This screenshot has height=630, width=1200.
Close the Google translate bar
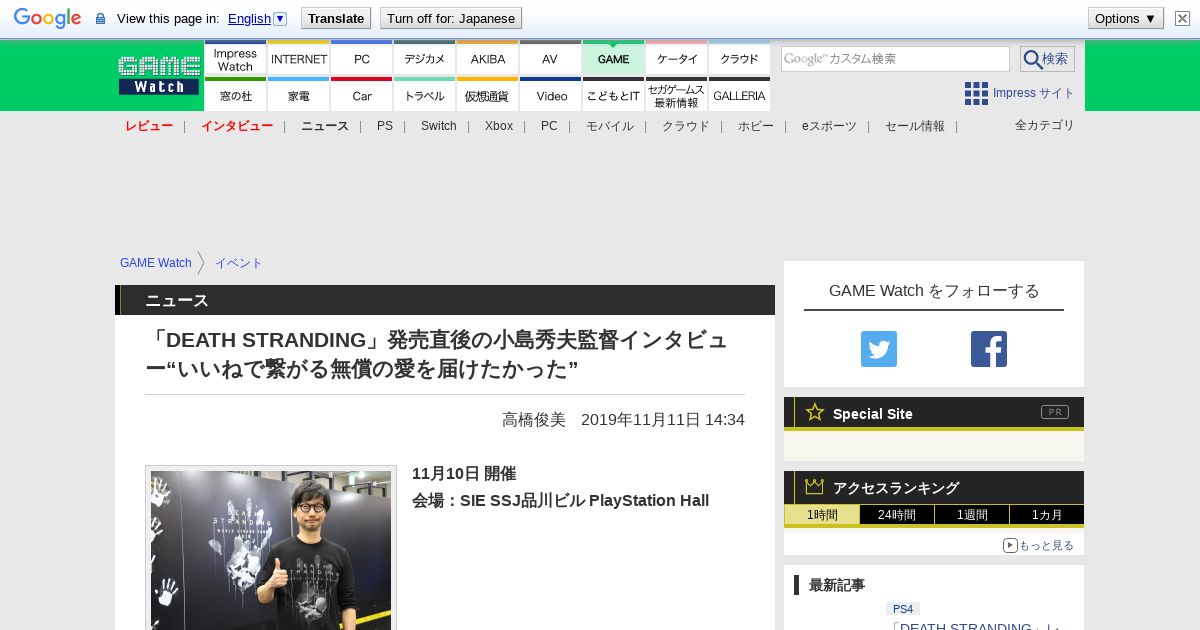tap(1182, 18)
